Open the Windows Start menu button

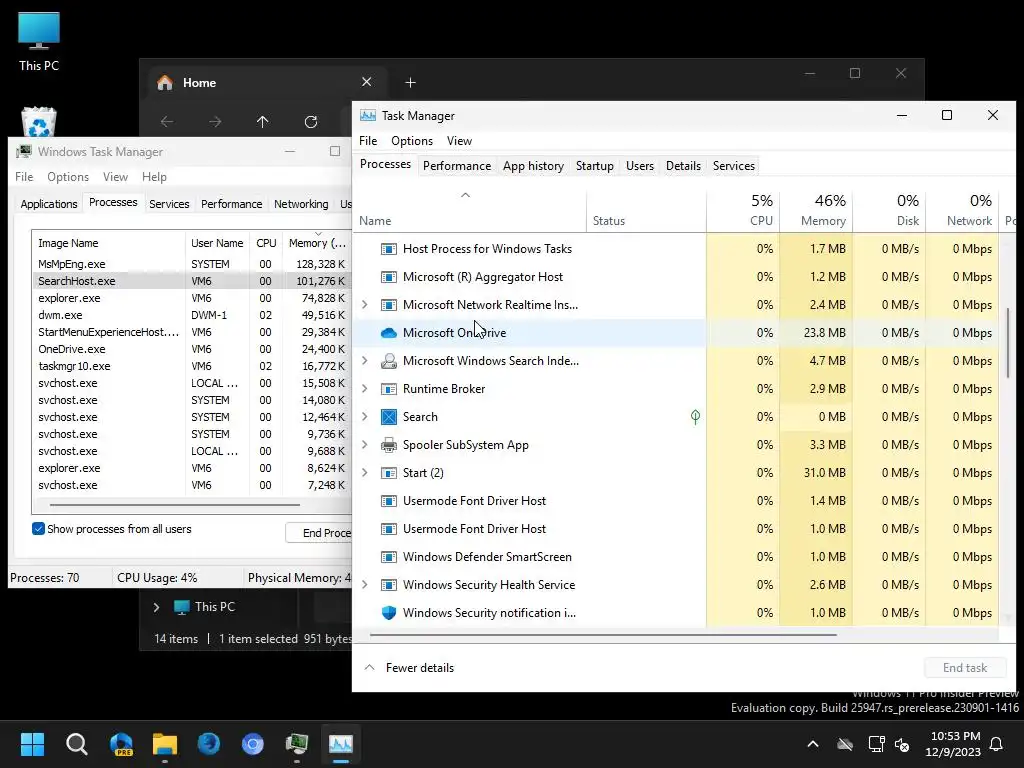(32, 744)
